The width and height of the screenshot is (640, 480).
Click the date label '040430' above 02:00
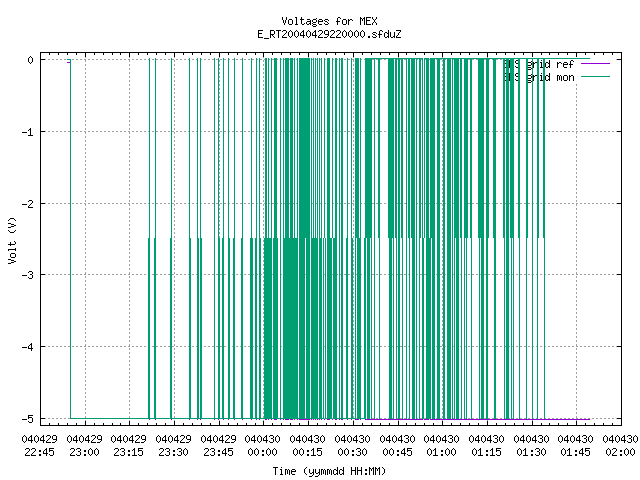tap(620, 439)
